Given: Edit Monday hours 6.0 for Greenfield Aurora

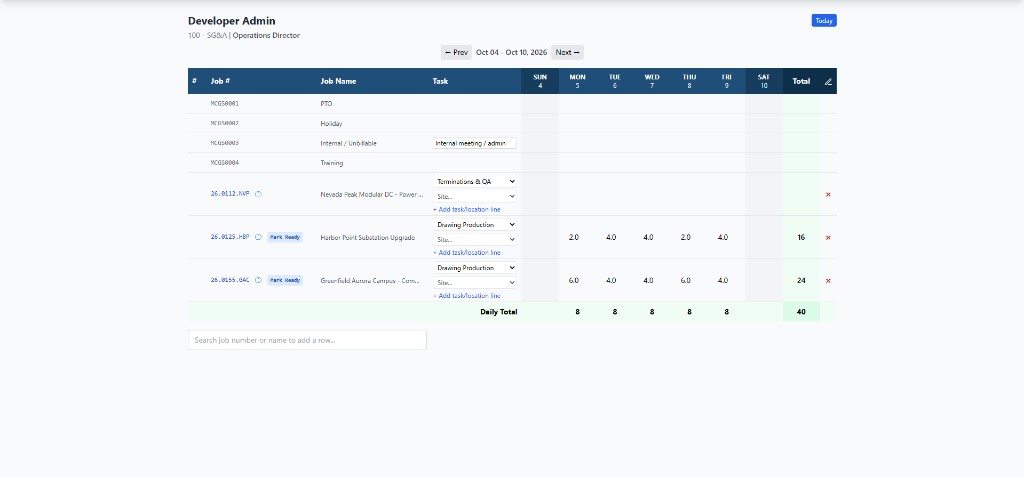Looking at the screenshot, I should [x=574, y=281].
